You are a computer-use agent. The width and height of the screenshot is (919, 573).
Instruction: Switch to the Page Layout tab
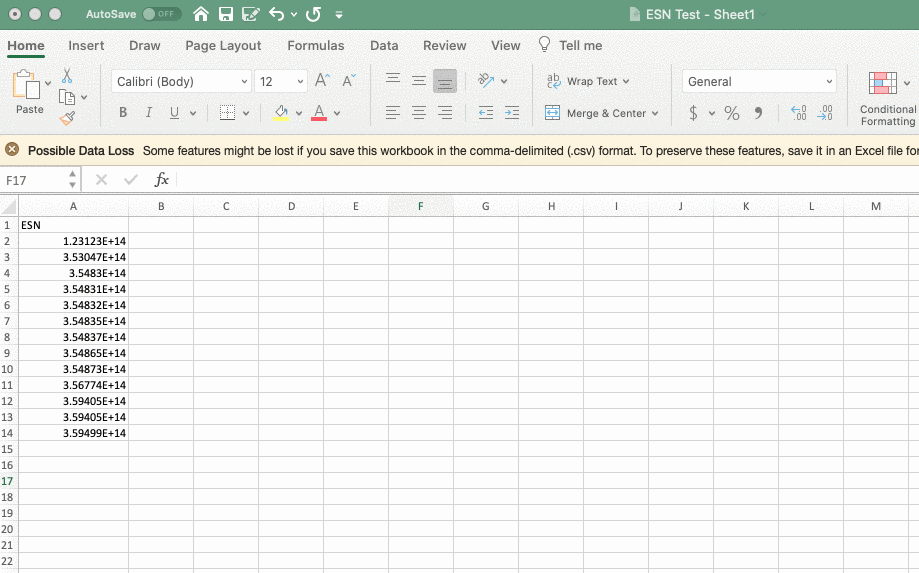coord(223,46)
